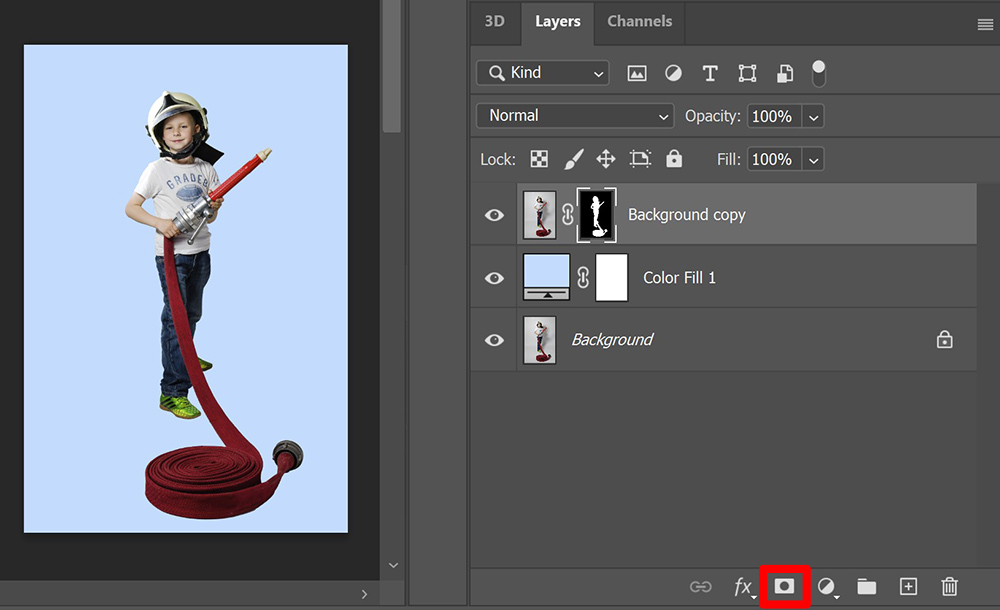This screenshot has width=1000, height=610.
Task: Delete layer using trash icon
Action: tap(949, 587)
